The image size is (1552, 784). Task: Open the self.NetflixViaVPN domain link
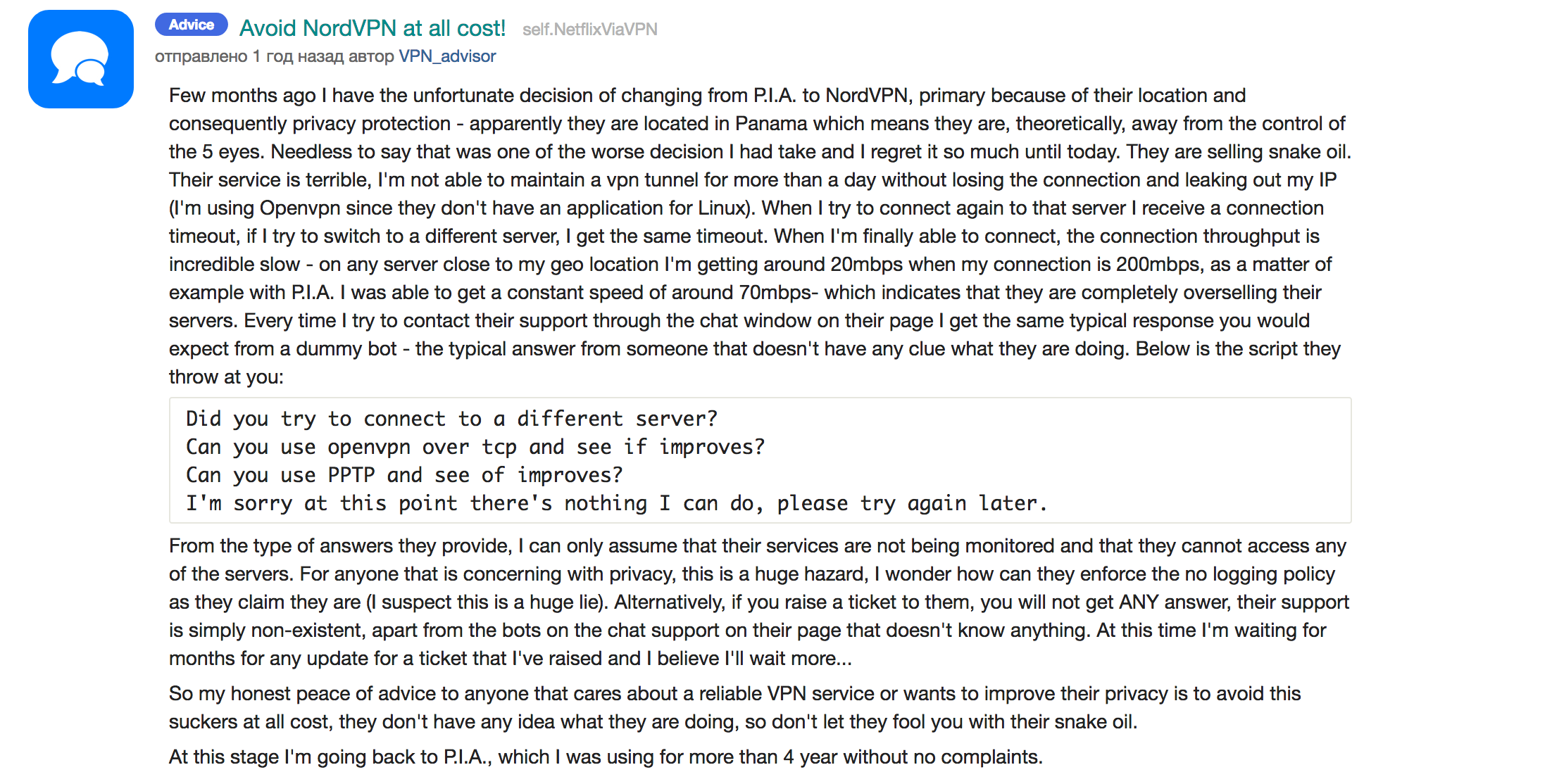[x=589, y=29]
